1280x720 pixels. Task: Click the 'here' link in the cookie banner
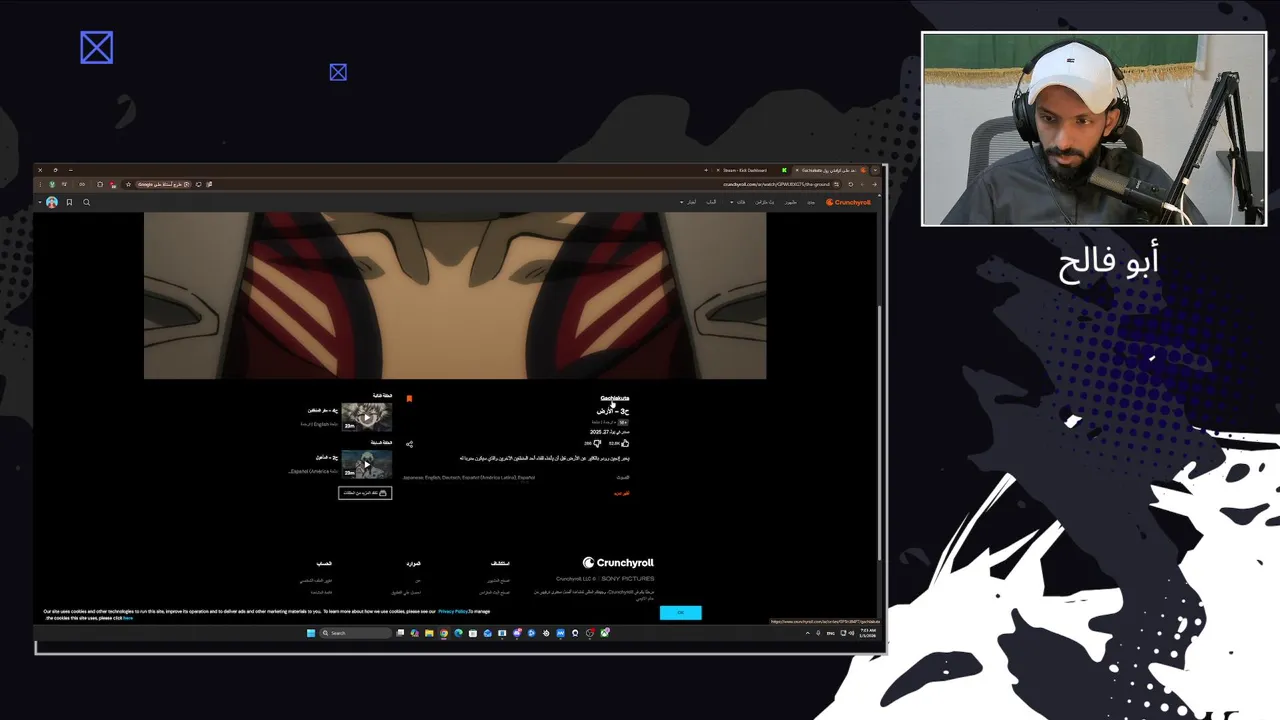127,618
